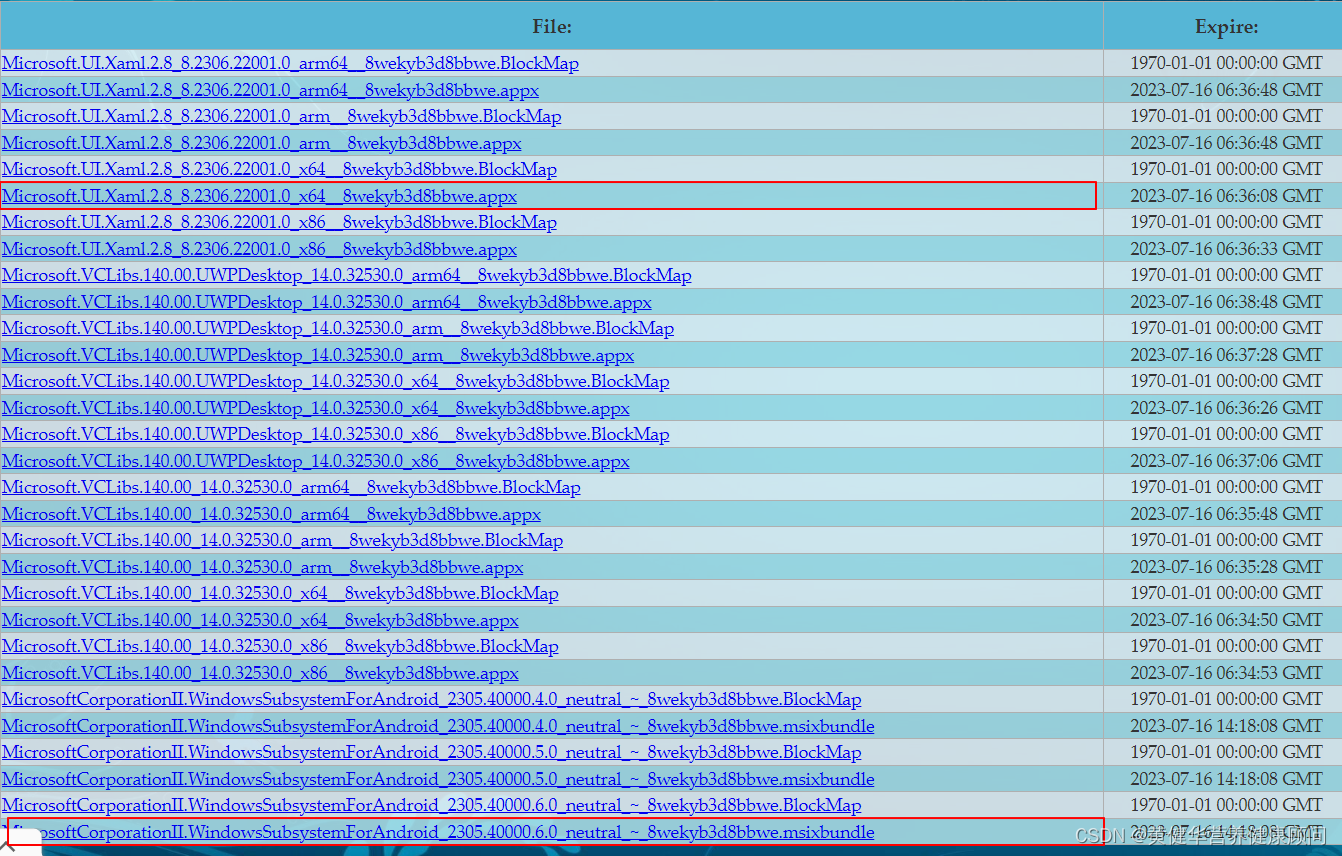Open VCLibs.140.00.UWPDesktop x64 BlockMap link
Screen dimensions: 1342x856
(336, 381)
